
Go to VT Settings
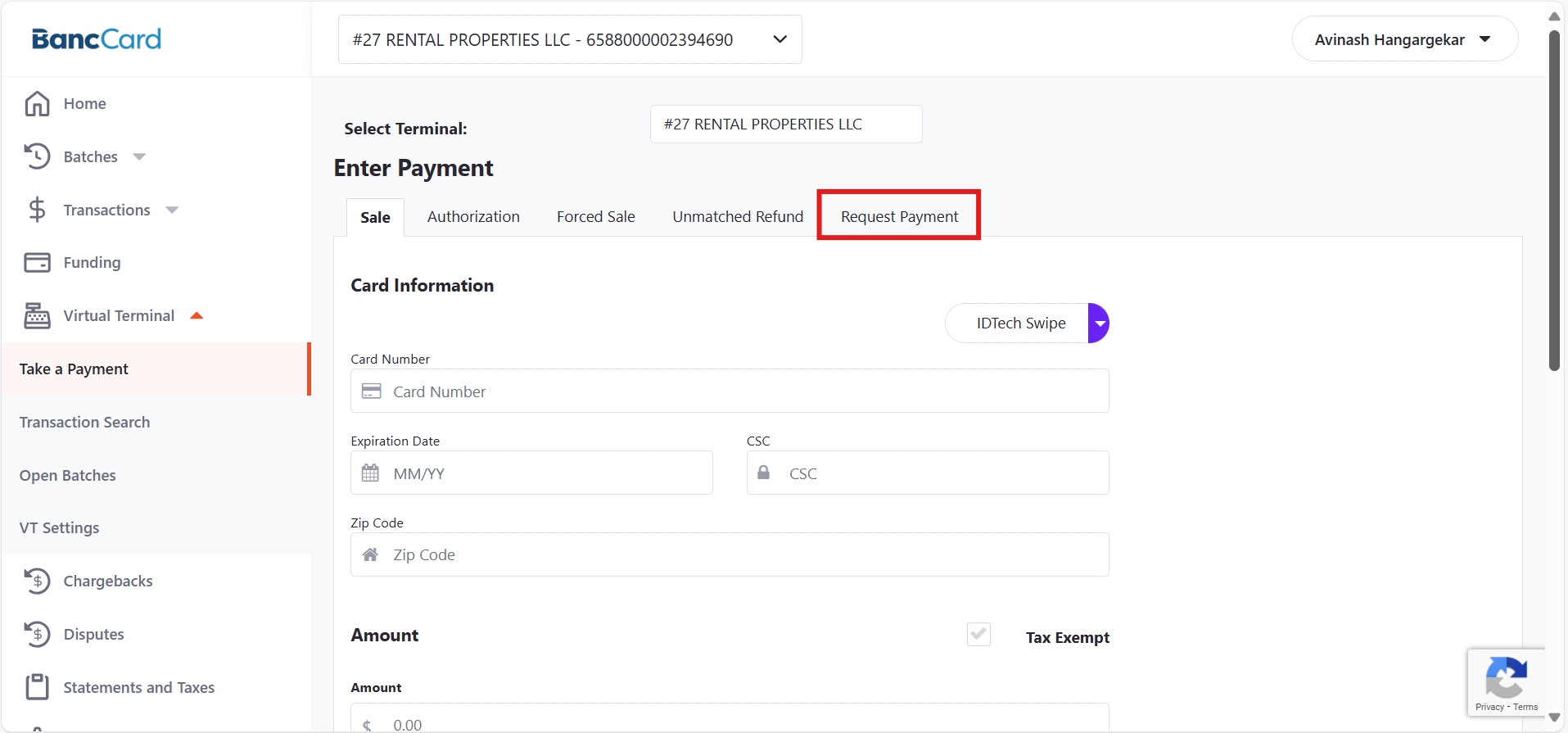[x=60, y=528]
